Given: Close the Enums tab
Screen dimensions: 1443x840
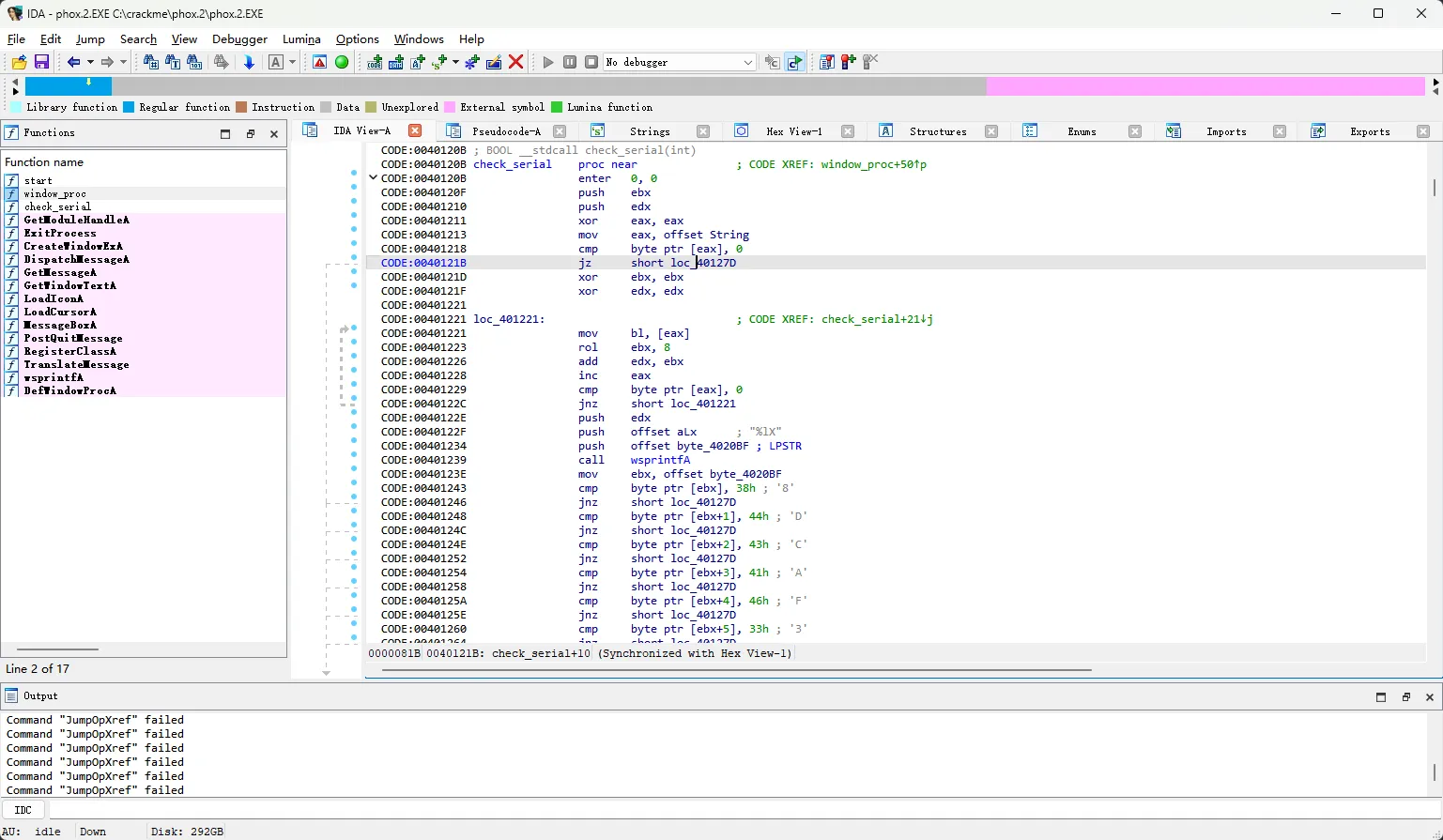Looking at the screenshot, I should (1135, 131).
